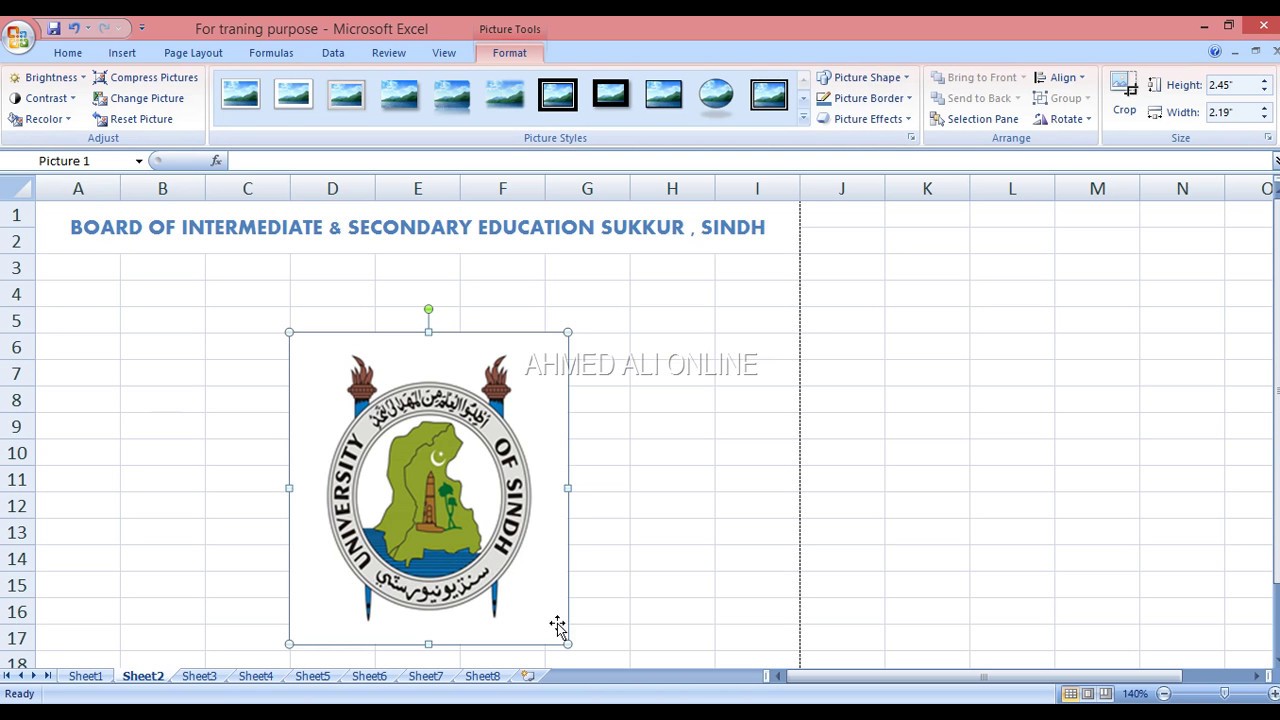Image resolution: width=1280 pixels, height=720 pixels.
Task: Apply the eighth picture style, thick black frame
Action: click(611, 95)
